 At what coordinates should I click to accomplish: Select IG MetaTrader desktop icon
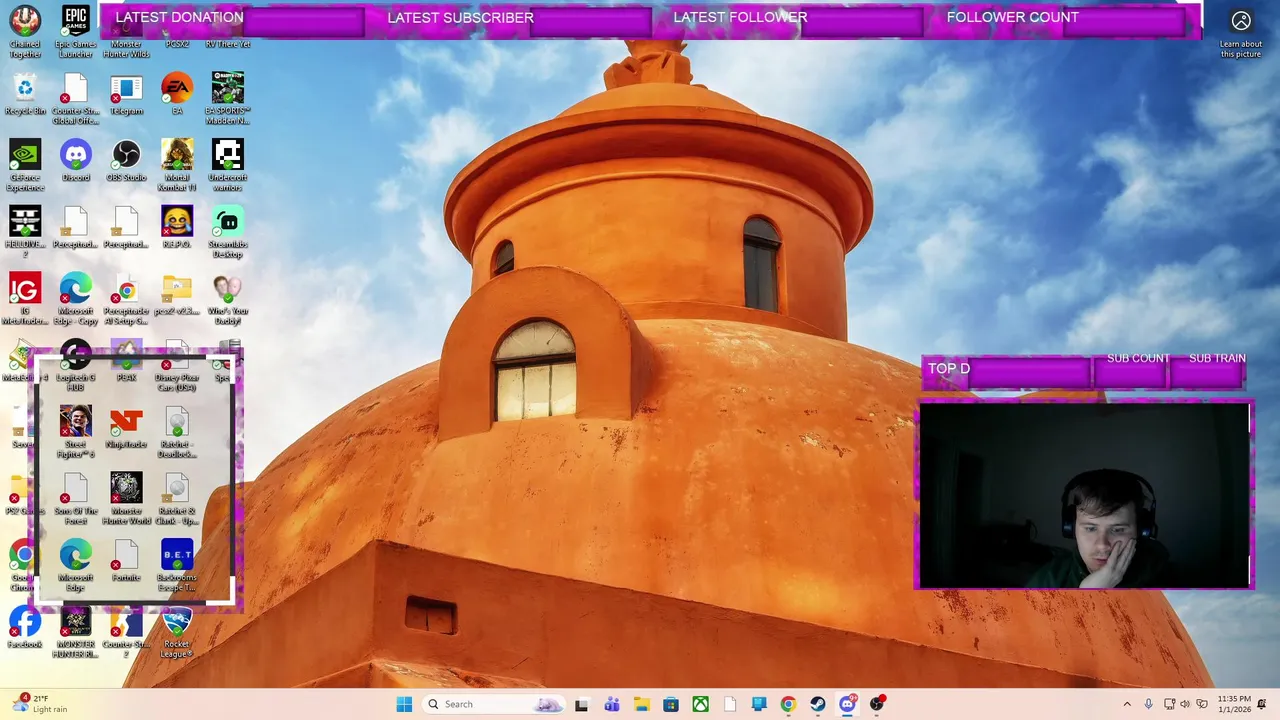tap(25, 299)
